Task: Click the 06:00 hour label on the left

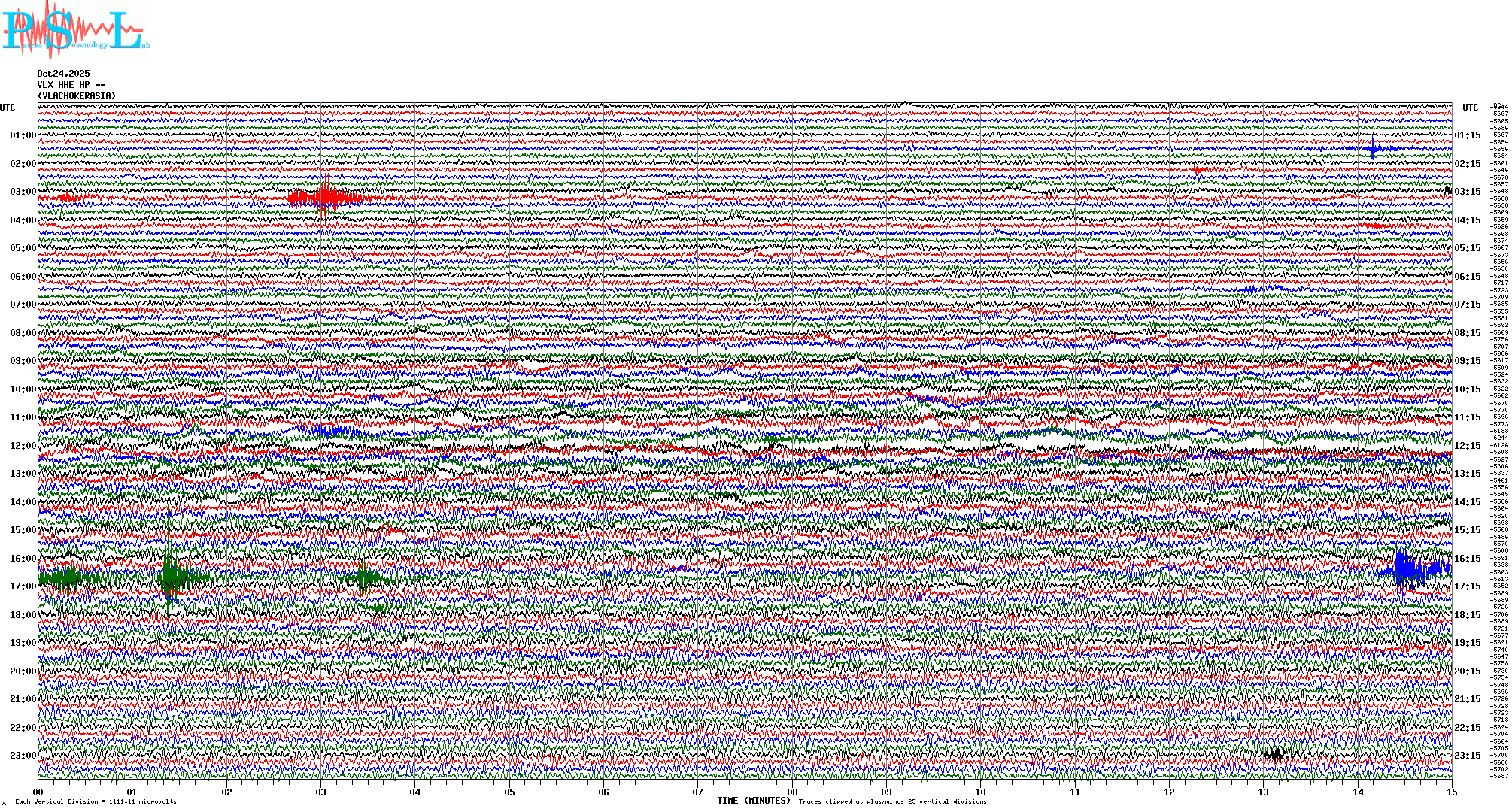Action: tap(23, 277)
